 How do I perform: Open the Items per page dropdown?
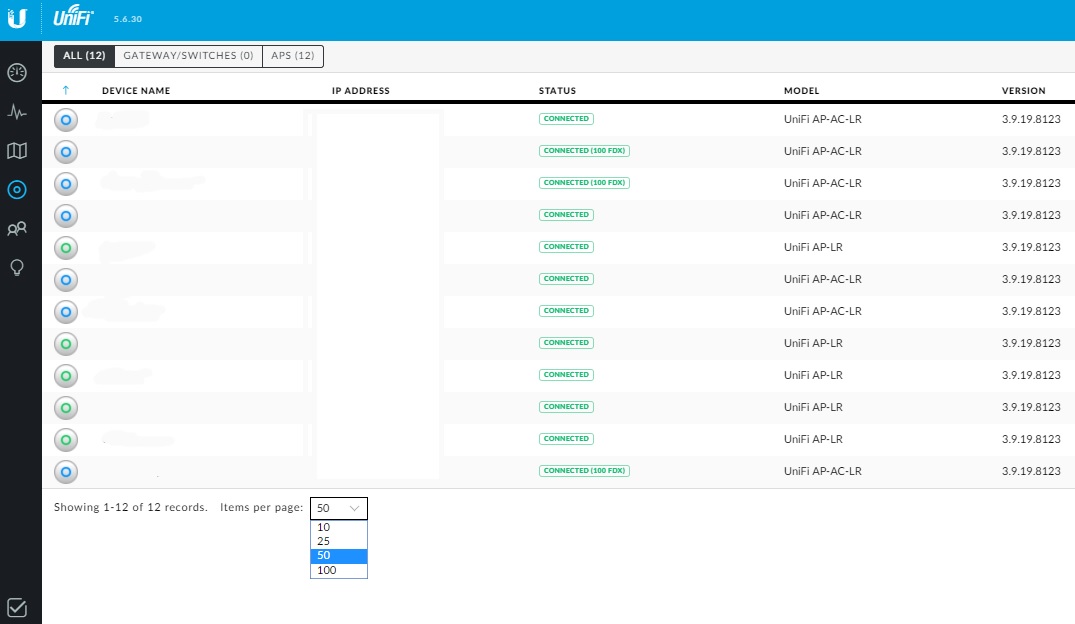(x=339, y=508)
